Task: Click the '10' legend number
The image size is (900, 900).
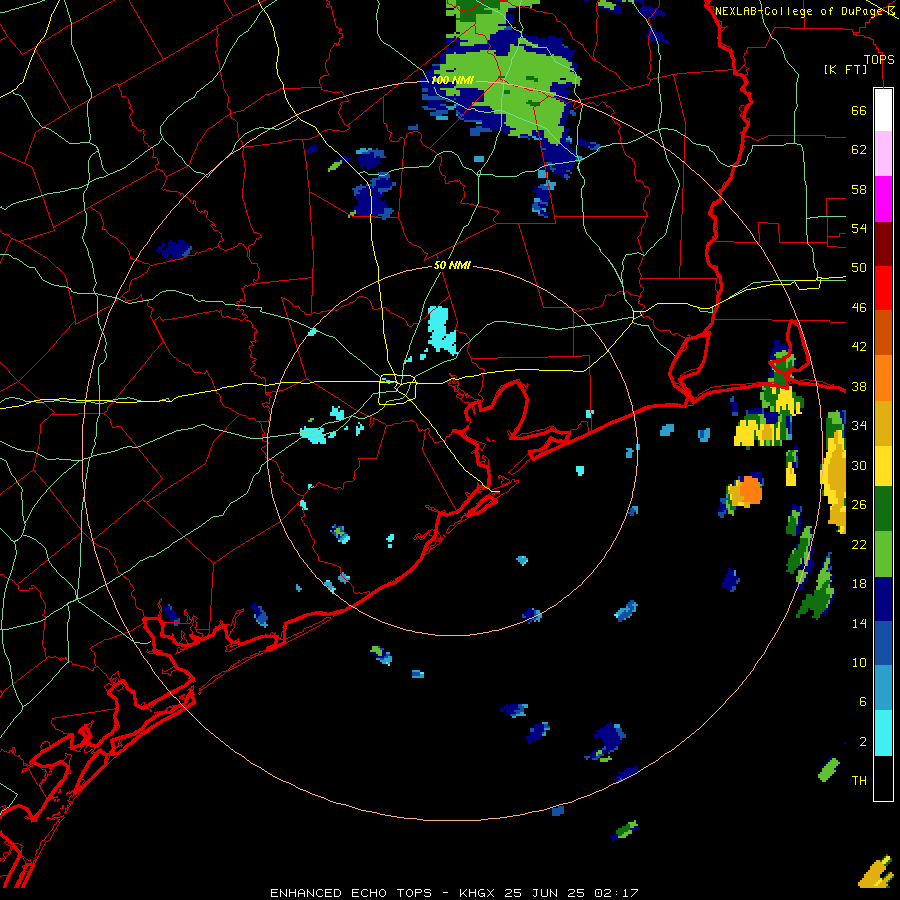Action: [859, 662]
